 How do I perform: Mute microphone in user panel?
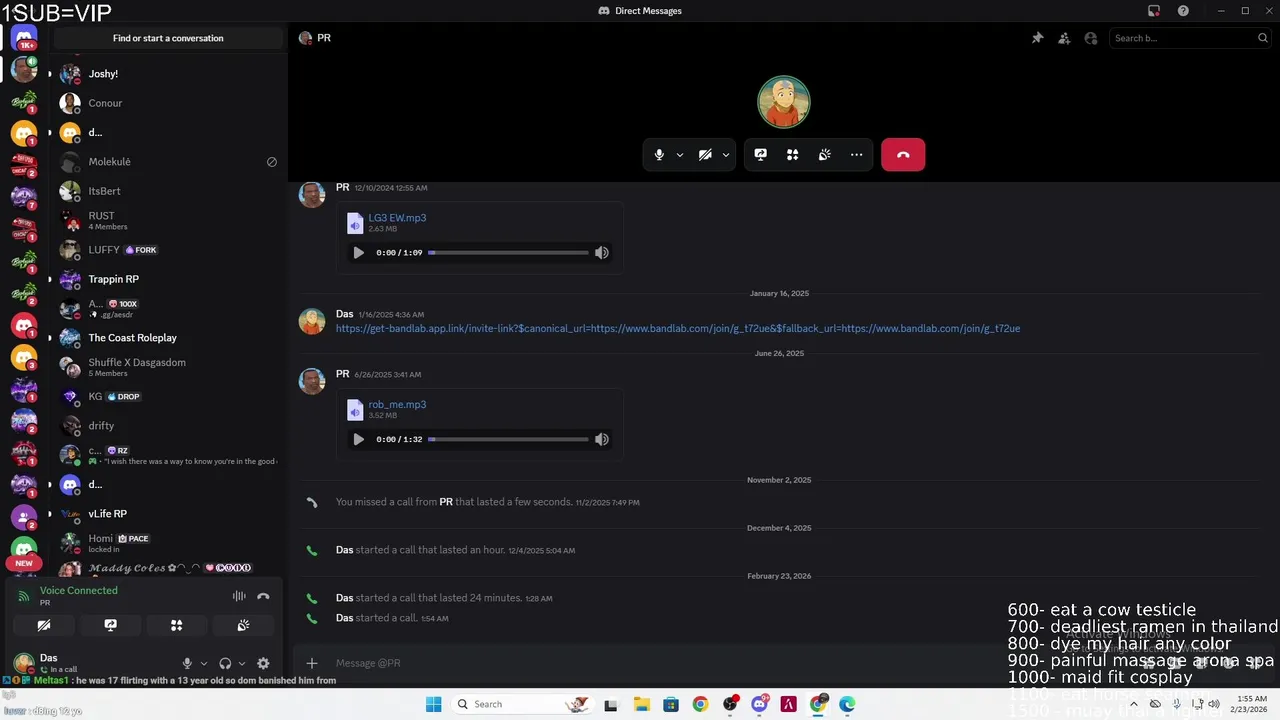(x=187, y=663)
